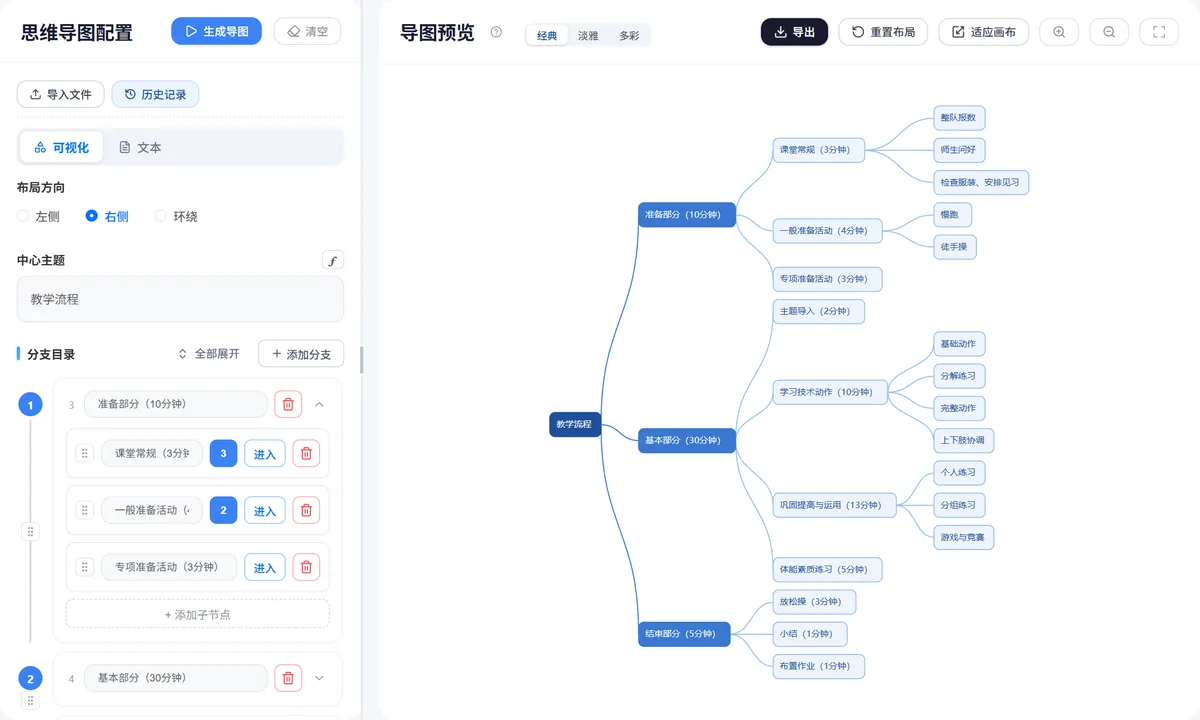Edit the 准备部分（10分钟）branch field
This screenshot has width=1200, height=720.
point(175,404)
